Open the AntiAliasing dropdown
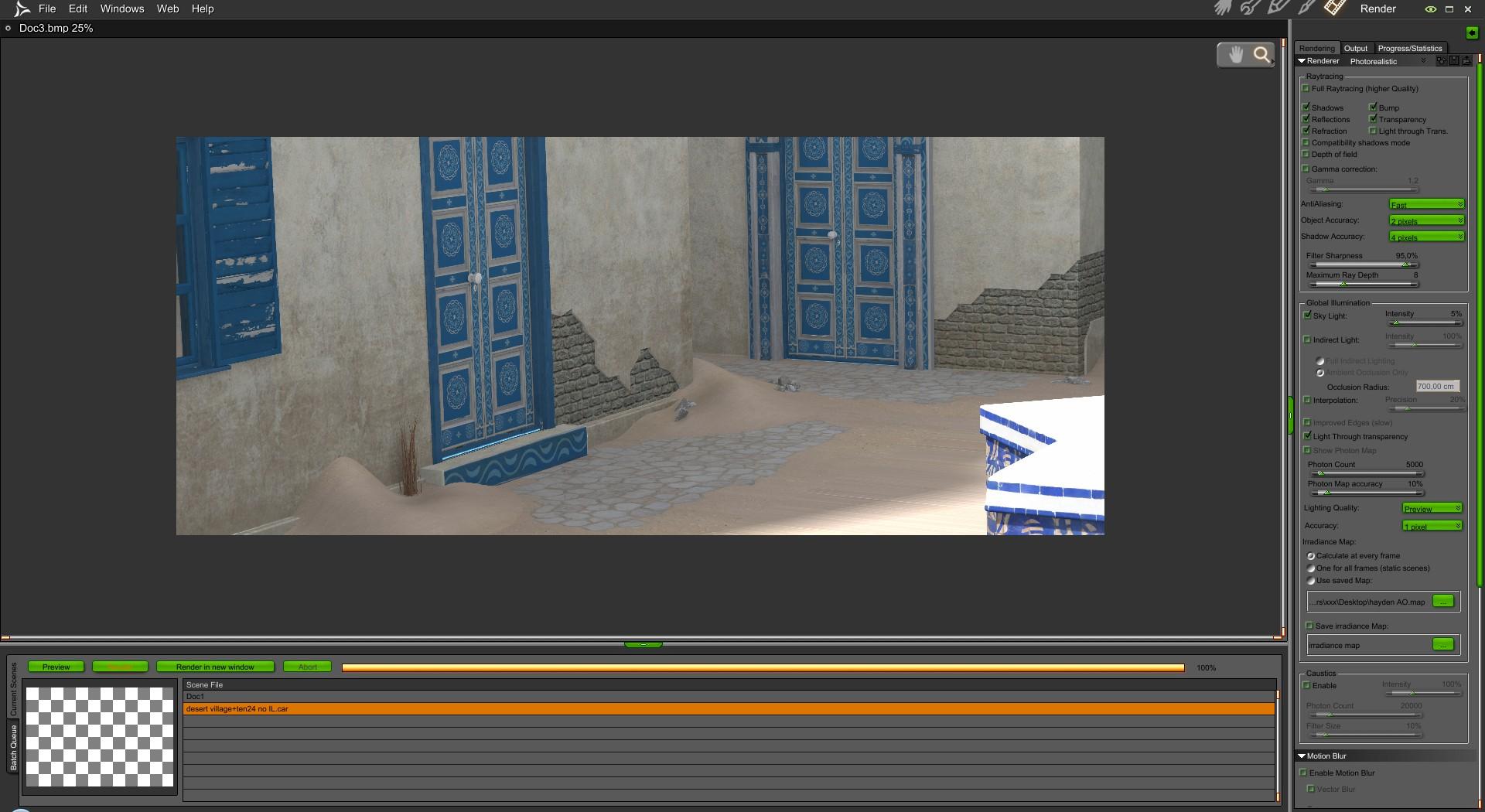 pyautogui.click(x=1427, y=204)
